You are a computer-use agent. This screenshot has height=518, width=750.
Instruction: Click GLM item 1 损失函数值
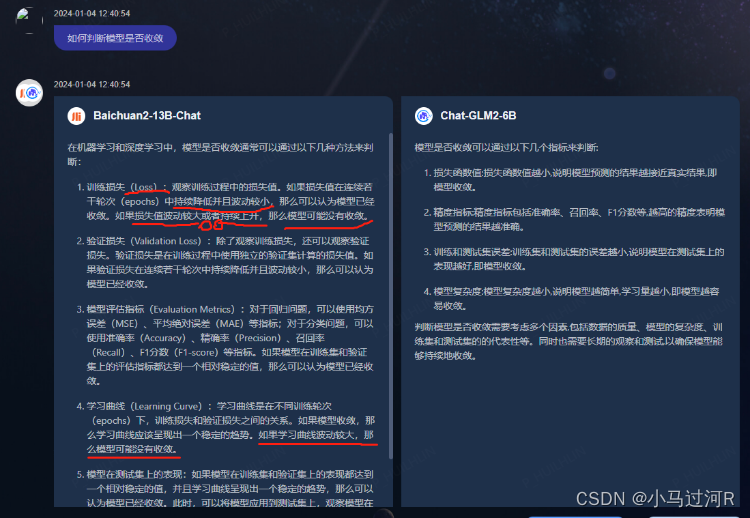coord(570,180)
